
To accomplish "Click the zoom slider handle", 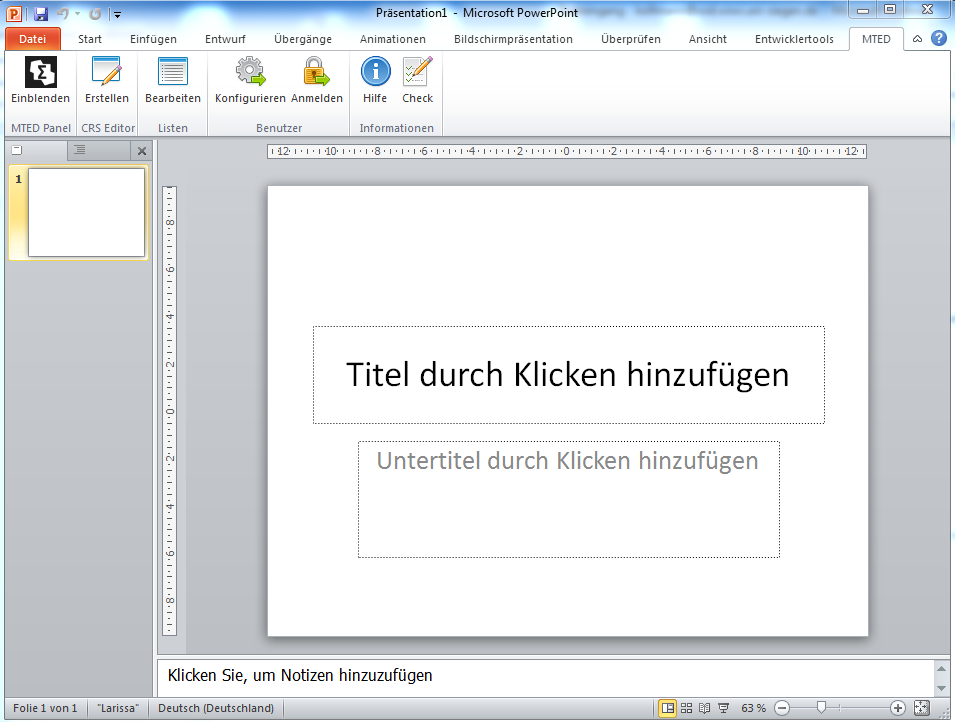I will 821,708.
